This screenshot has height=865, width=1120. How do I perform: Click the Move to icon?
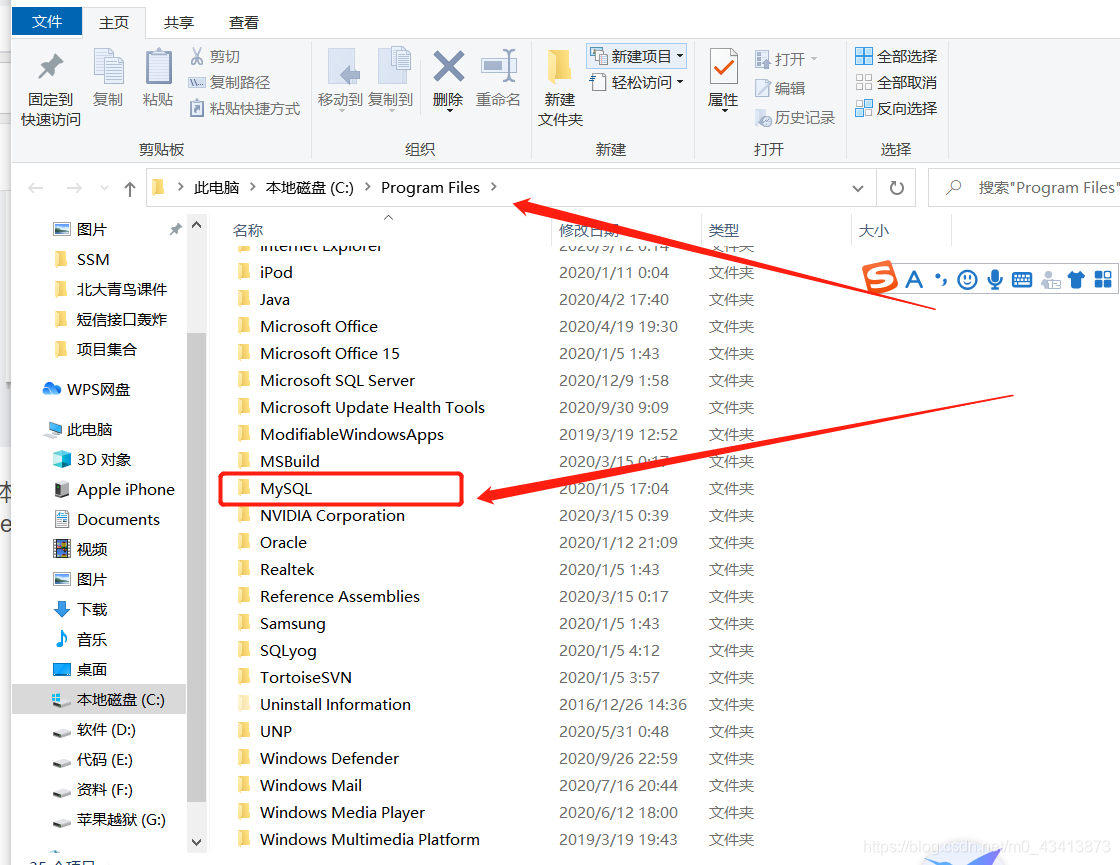(x=343, y=68)
